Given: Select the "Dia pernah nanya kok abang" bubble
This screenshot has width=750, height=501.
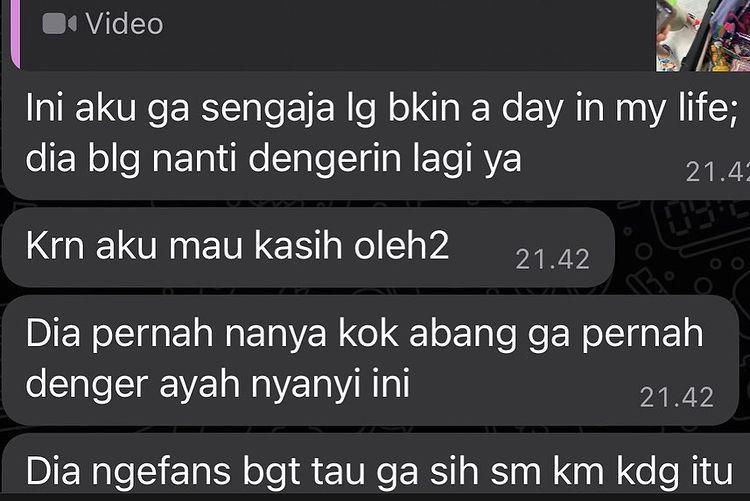Looking at the screenshot, I should pyautogui.click(x=370, y=360).
